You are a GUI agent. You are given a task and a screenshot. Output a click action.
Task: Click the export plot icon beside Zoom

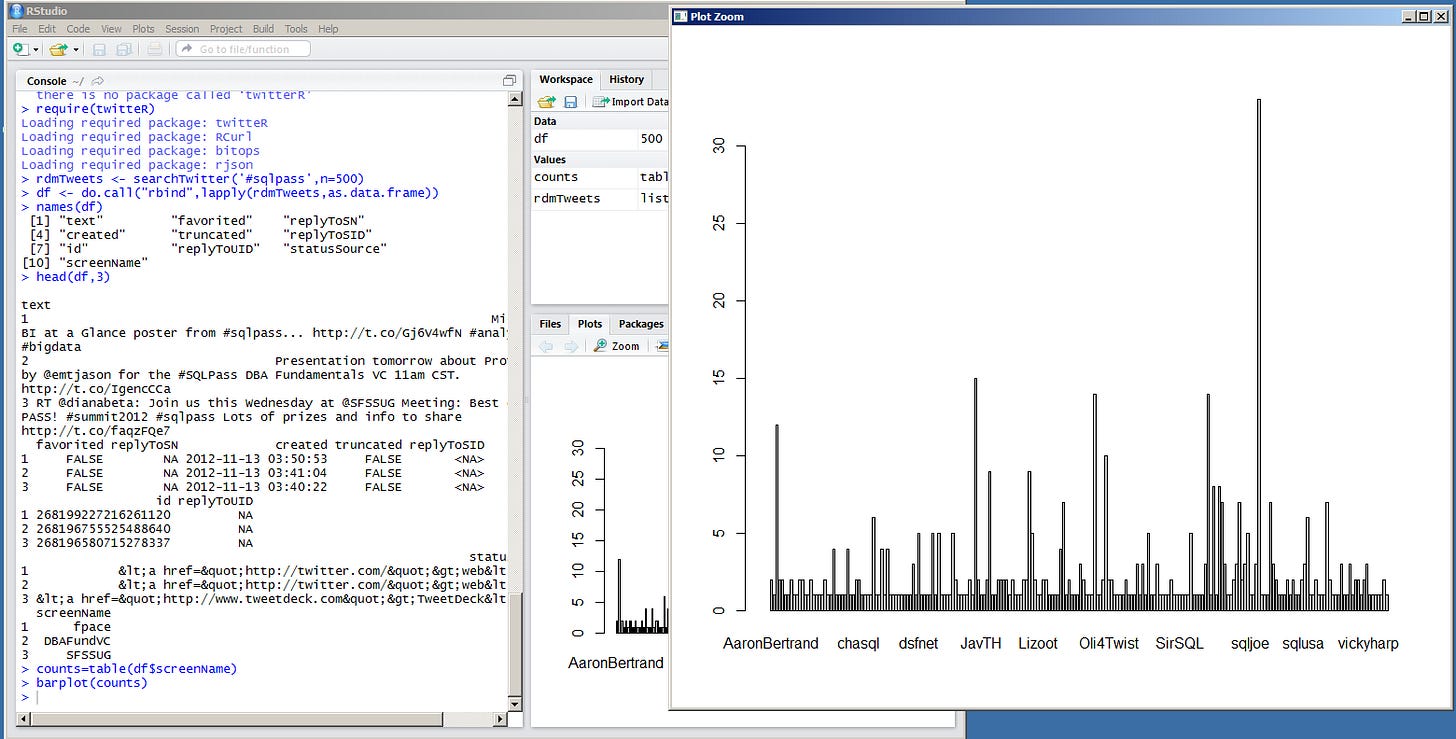coord(662,346)
